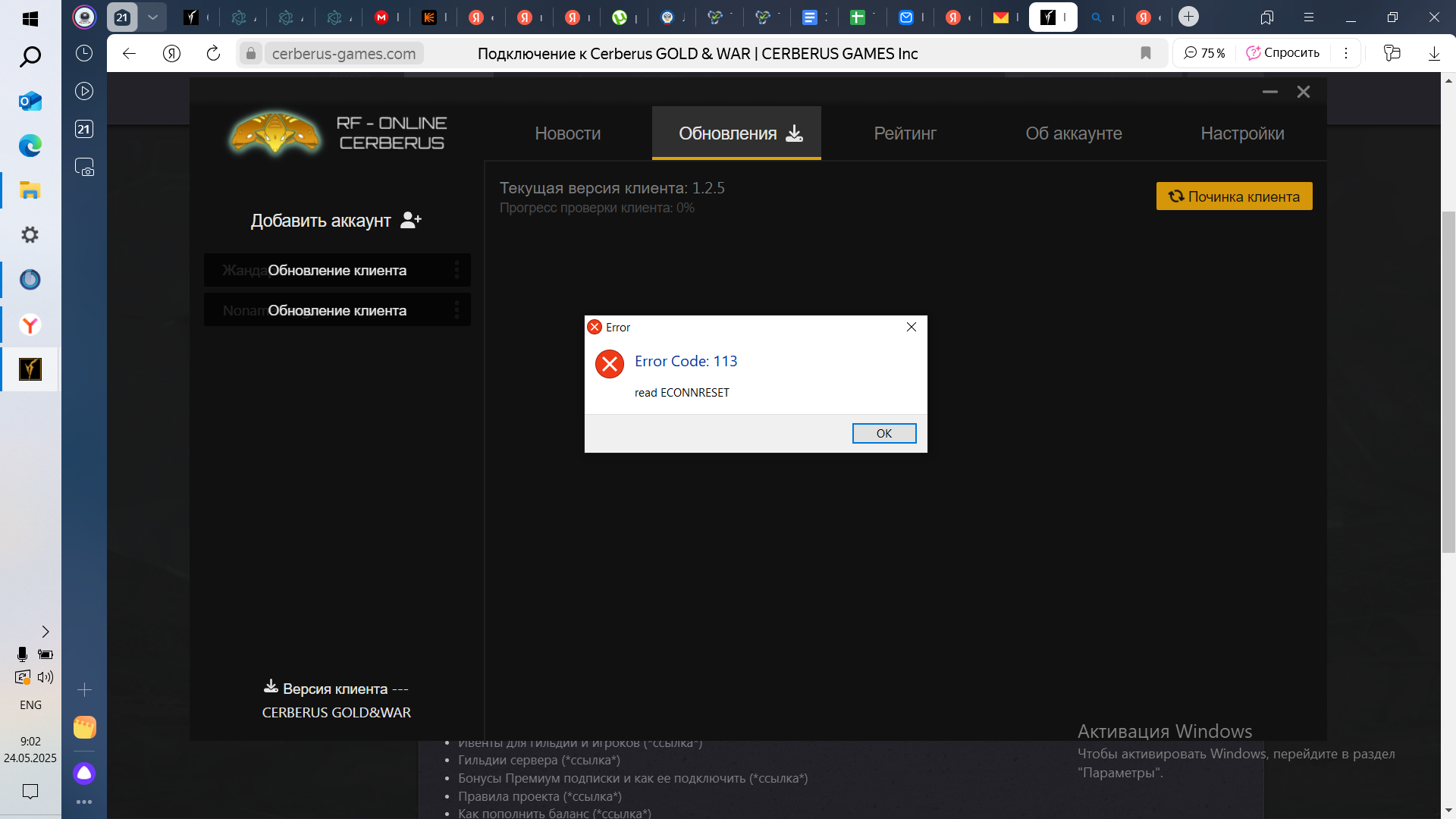This screenshot has height=819, width=1456.
Task: Click the add account person-plus icon
Action: [410, 220]
